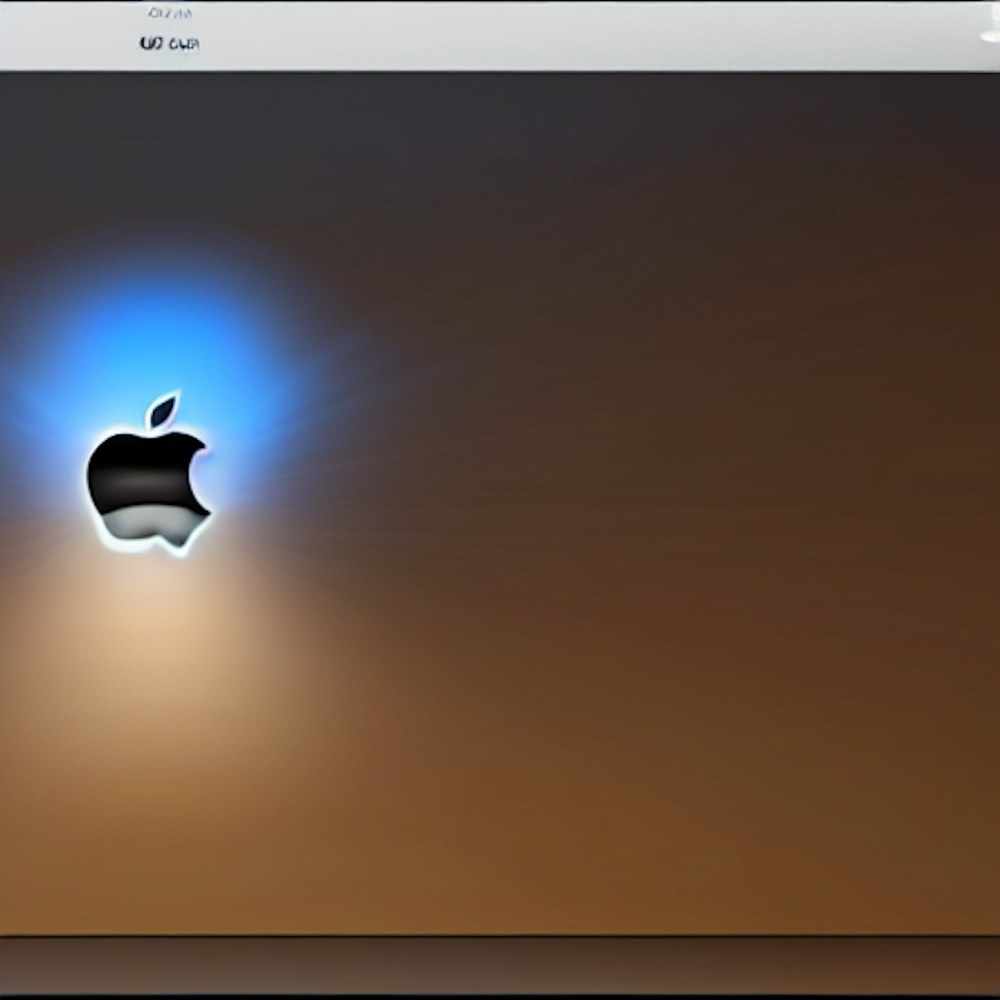Viewport: 1000px width, 1000px height.
Task: Click the dark strip along the bottom edge
Action: pyautogui.click(x=500, y=965)
